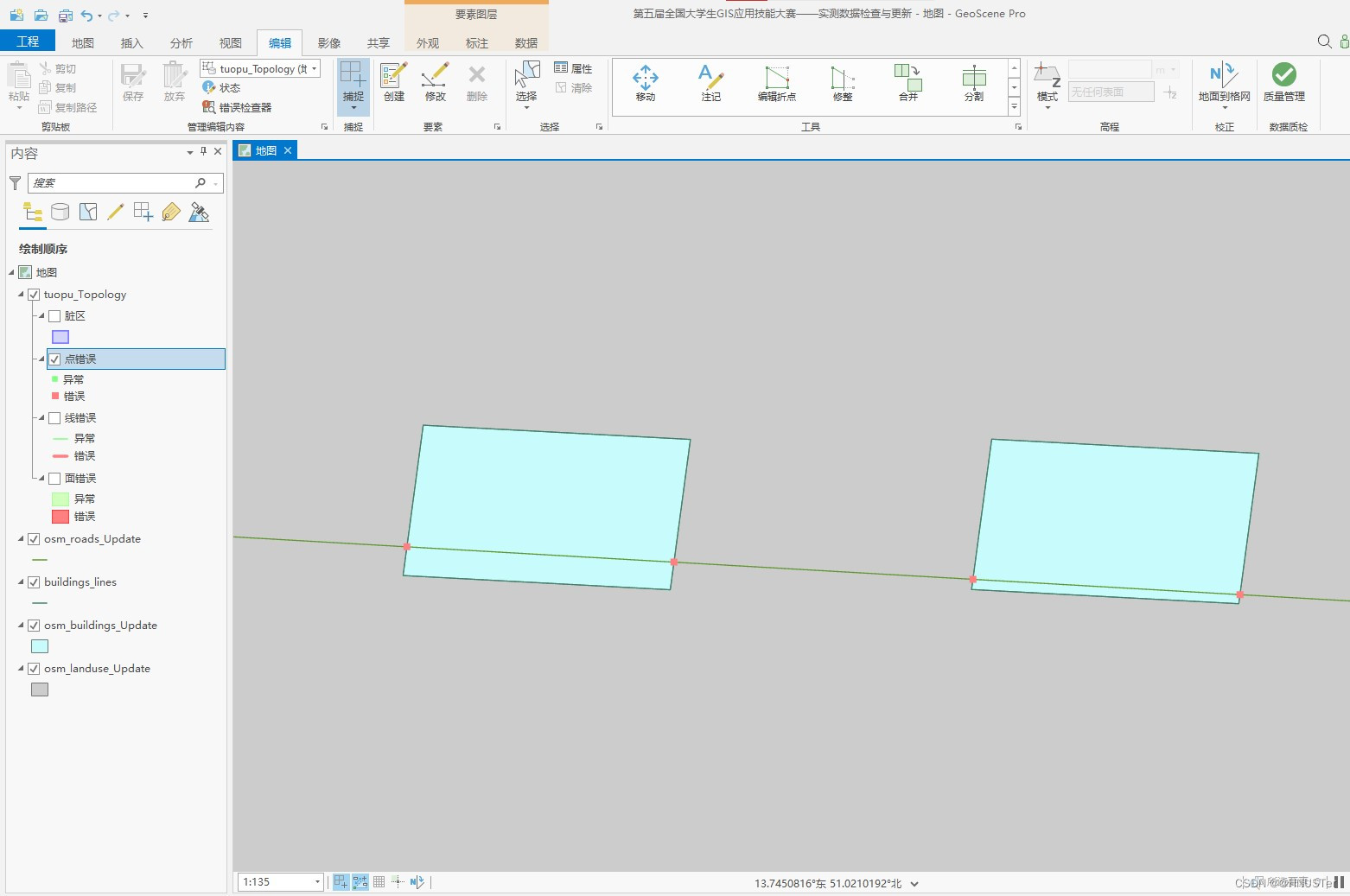Enable the 面错误 layer checkbox
1350x896 pixels.
point(54,479)
